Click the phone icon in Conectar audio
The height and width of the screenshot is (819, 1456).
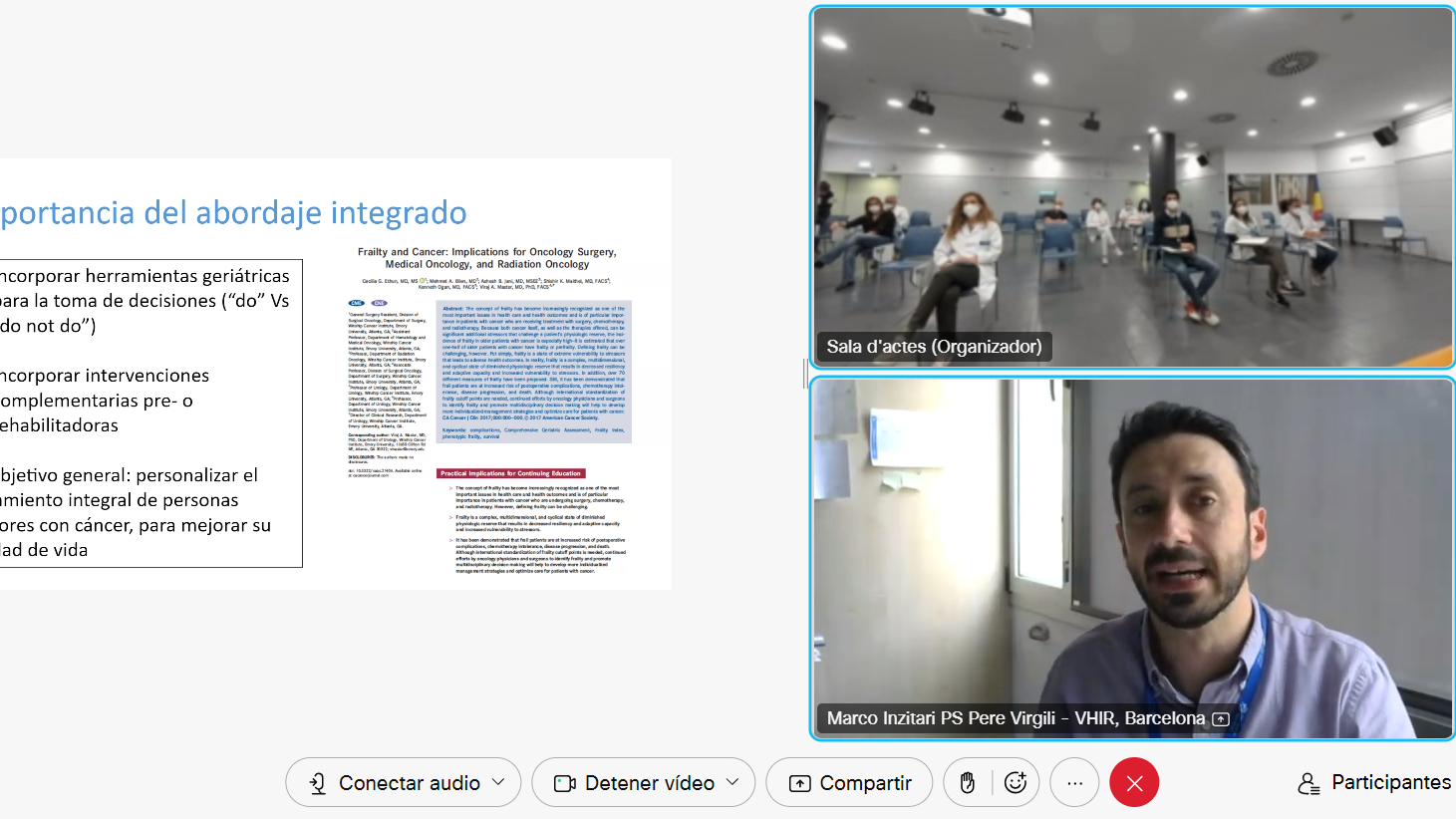coord(317,784)
